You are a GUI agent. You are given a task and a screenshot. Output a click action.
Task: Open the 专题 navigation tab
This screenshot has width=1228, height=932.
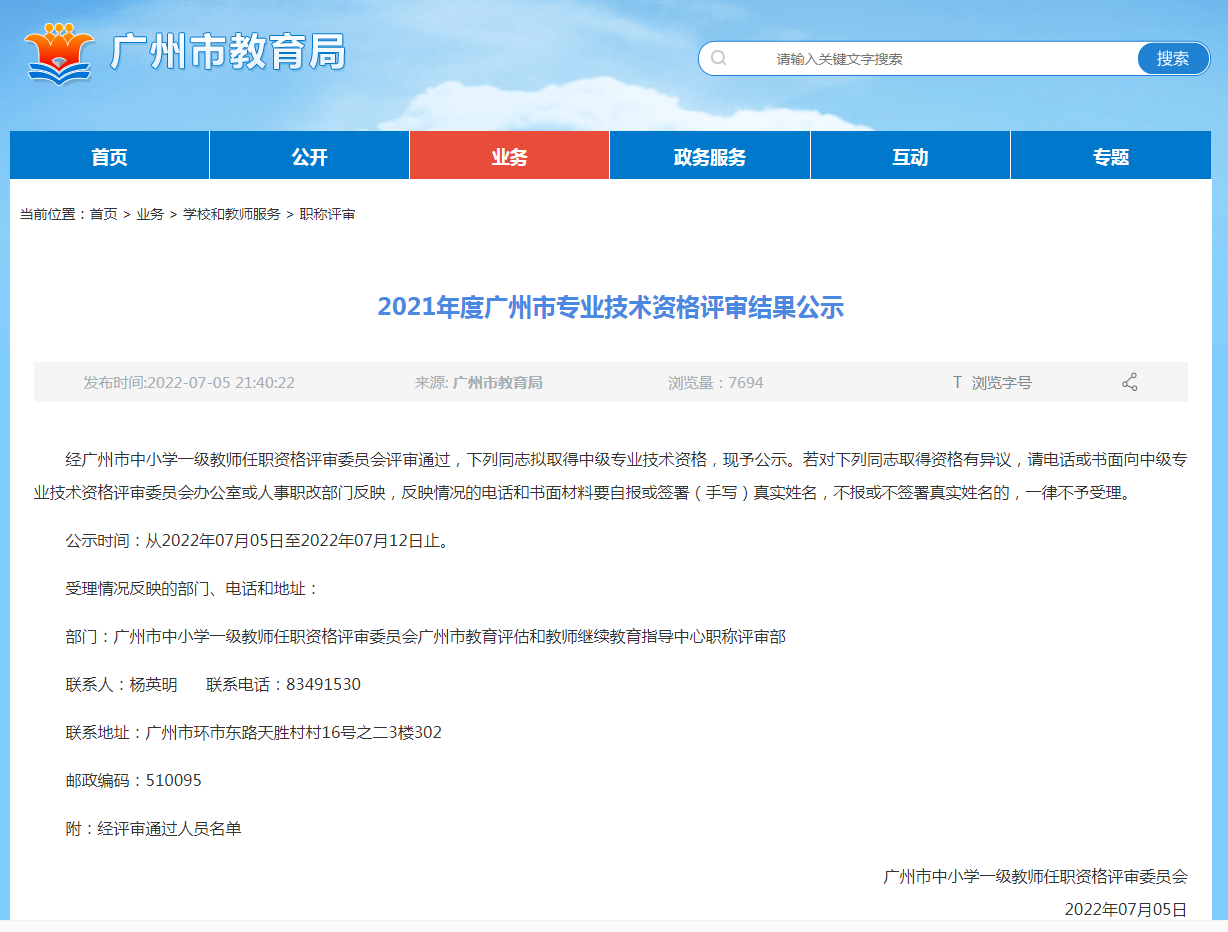(1110, 156)
